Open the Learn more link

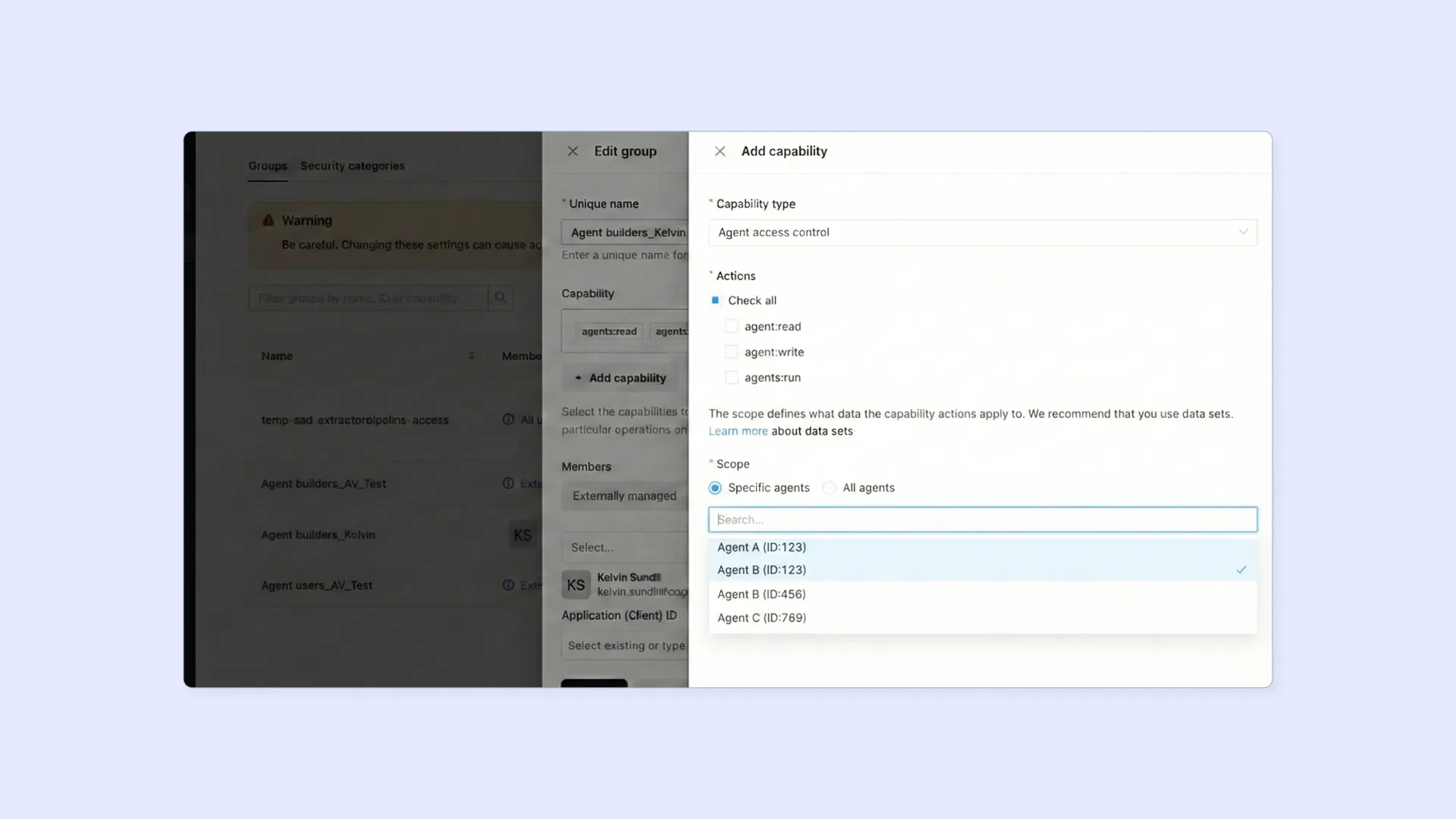738,431
